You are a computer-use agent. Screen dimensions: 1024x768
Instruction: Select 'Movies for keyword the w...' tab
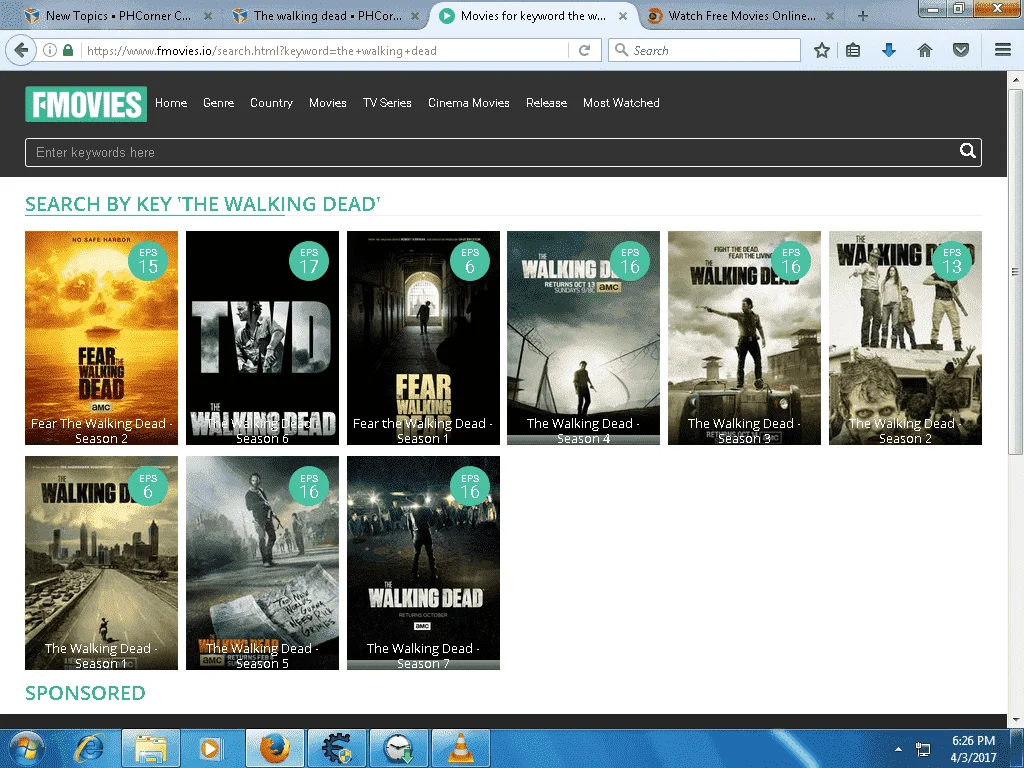tap(533, 16)
